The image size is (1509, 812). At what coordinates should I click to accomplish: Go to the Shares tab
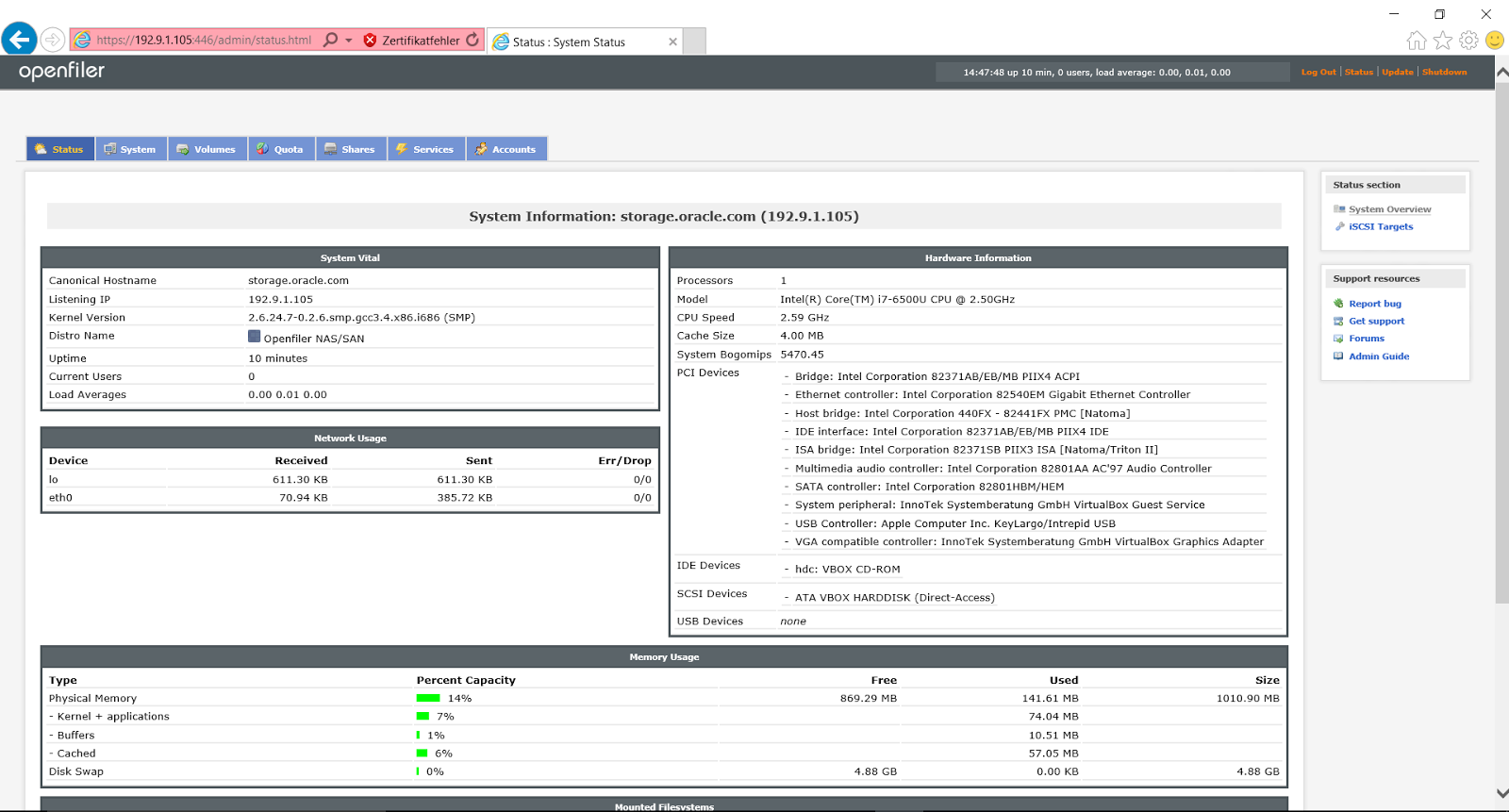click(x=351, y=149)
